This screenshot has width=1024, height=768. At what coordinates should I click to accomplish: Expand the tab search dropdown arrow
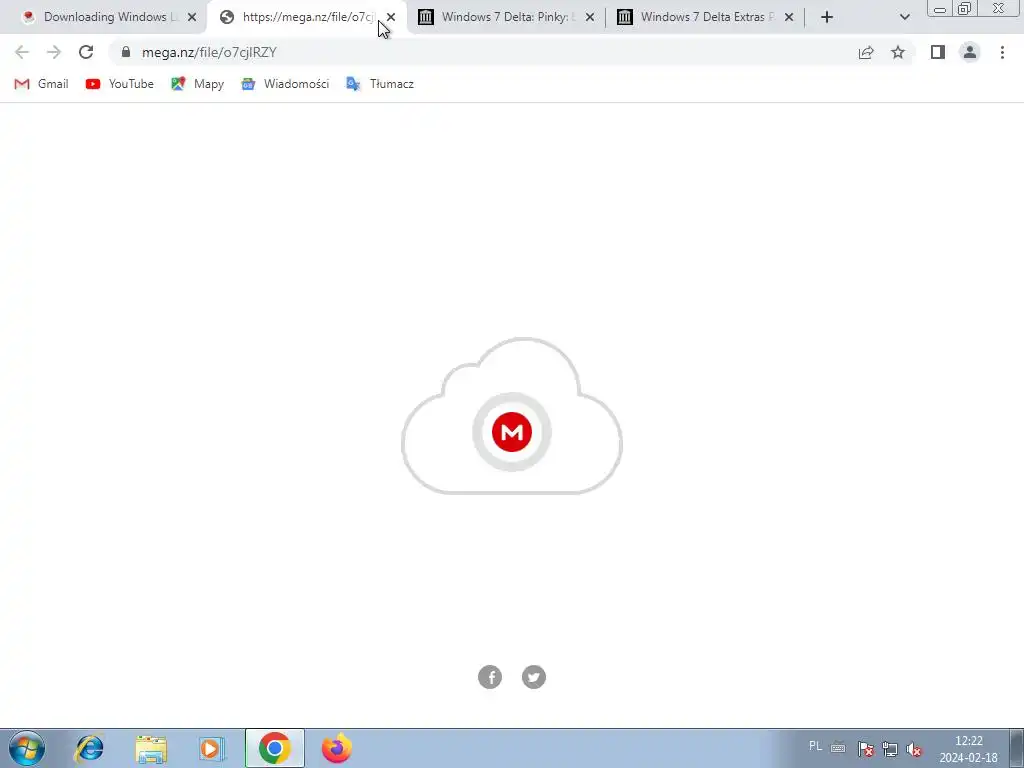pyautogui.click(x=904, y=17)
